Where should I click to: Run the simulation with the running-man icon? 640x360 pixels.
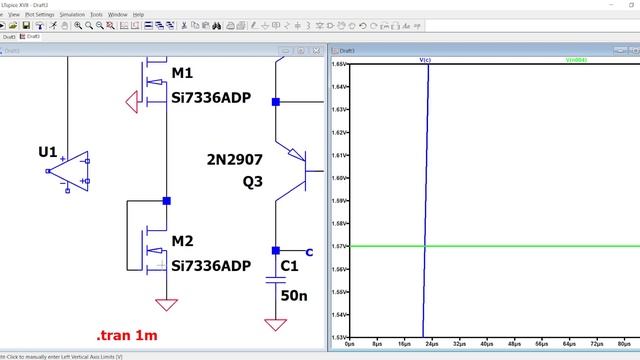pos(53,26)
